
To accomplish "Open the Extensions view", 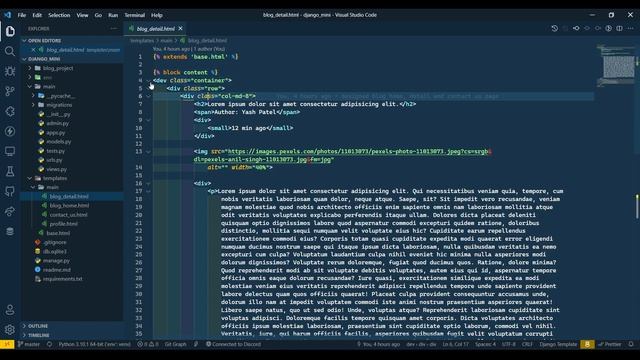I will point(10,111).
